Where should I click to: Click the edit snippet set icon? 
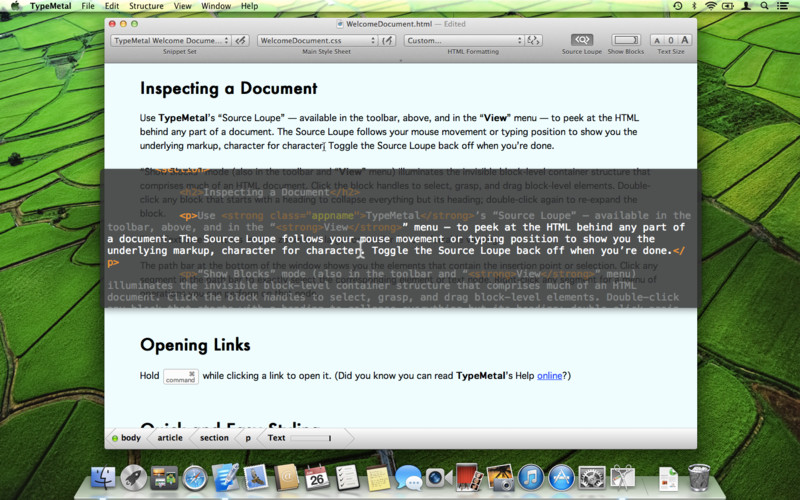point(241,40)
